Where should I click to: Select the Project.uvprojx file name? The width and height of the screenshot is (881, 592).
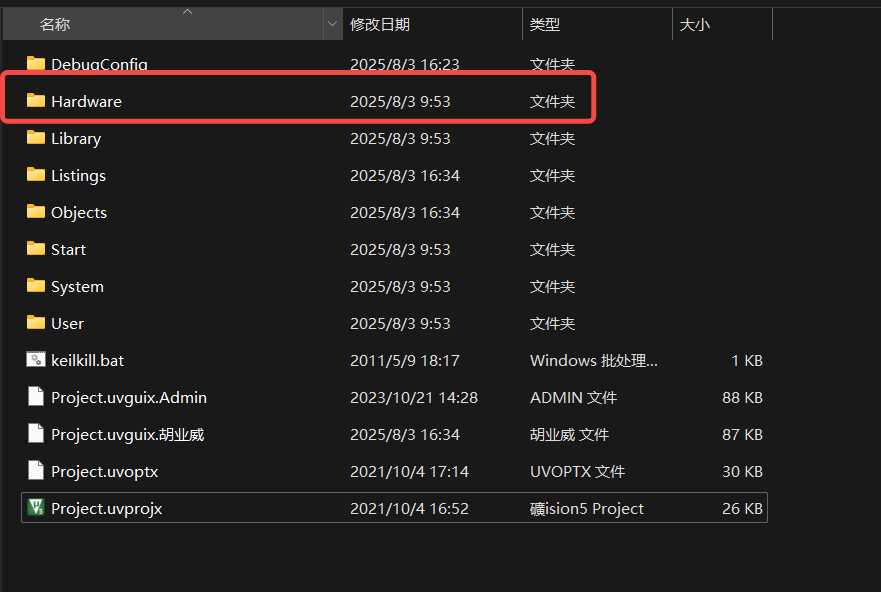(107, 509)
